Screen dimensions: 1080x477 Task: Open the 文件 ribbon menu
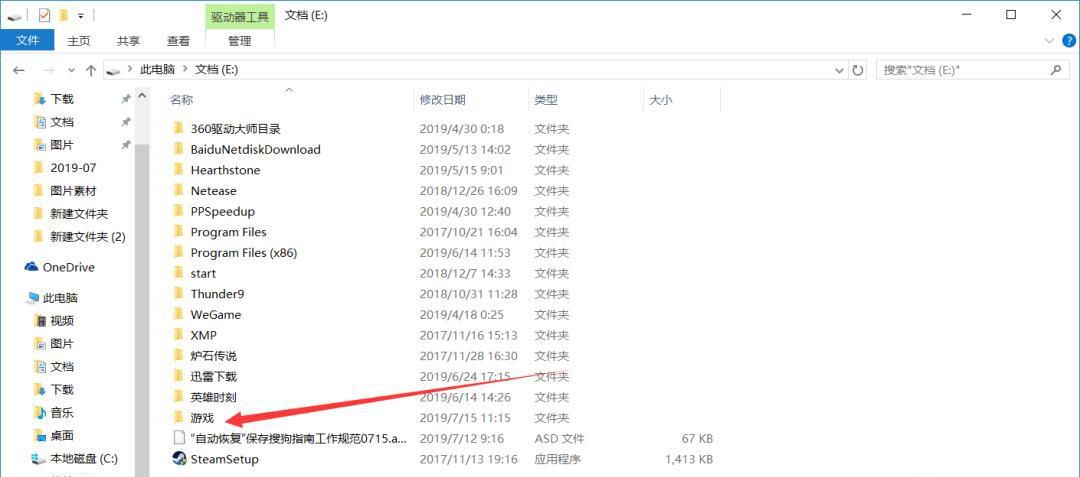(x=28, y=41)
